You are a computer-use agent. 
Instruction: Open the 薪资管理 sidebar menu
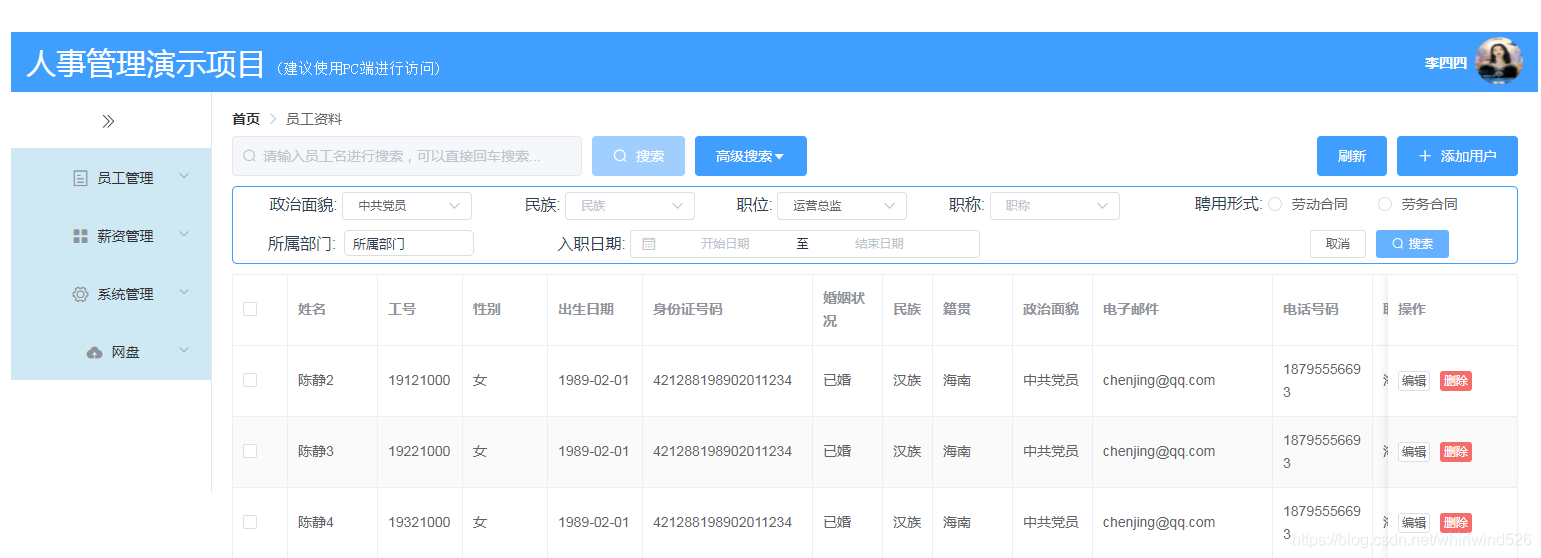111,236
